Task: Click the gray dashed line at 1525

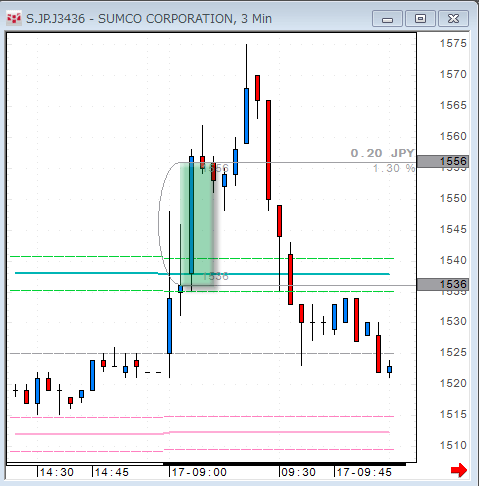Action: [x=202, y=353]
